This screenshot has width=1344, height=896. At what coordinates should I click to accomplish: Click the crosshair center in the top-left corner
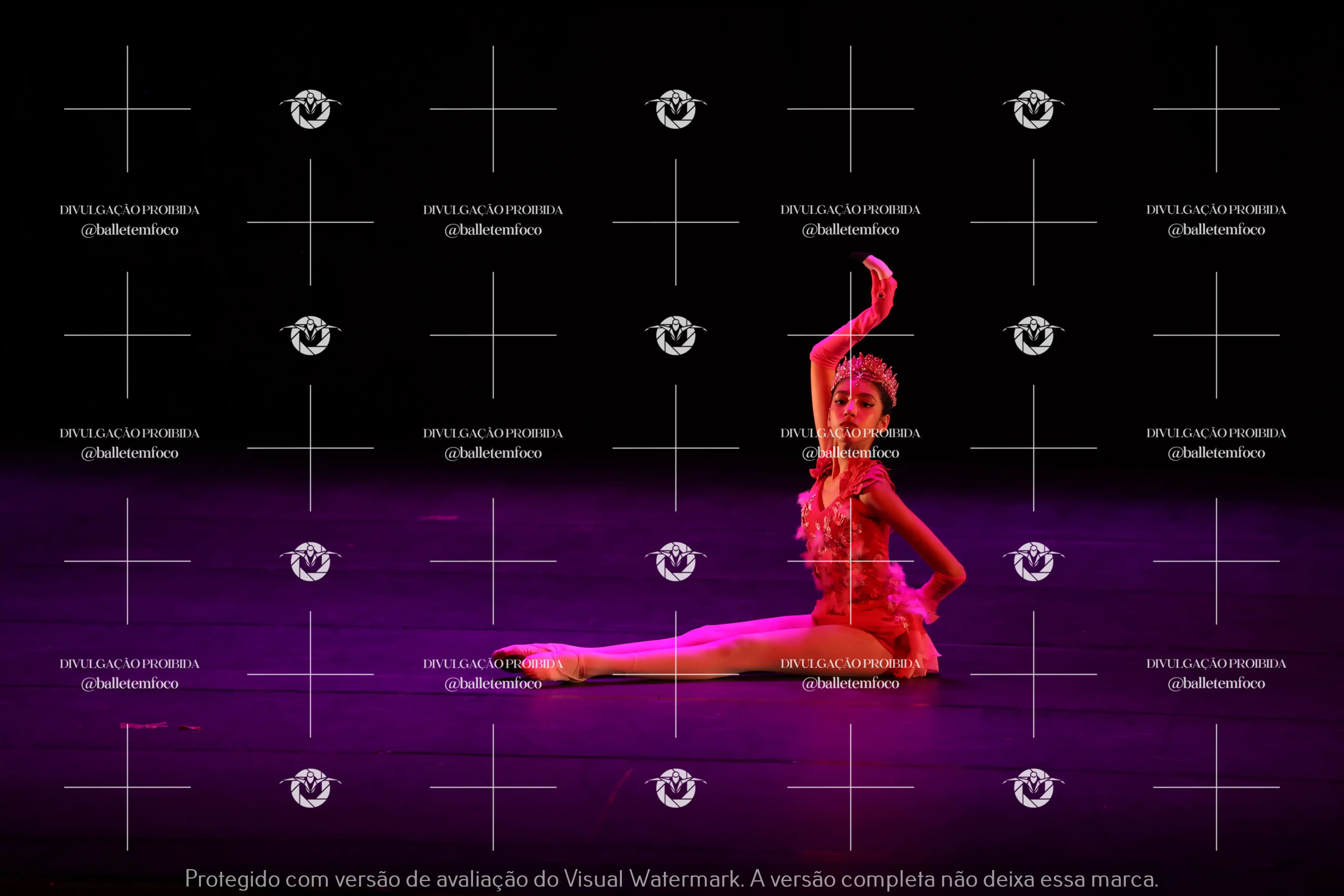pyautogui.click(x=127, y=109)
